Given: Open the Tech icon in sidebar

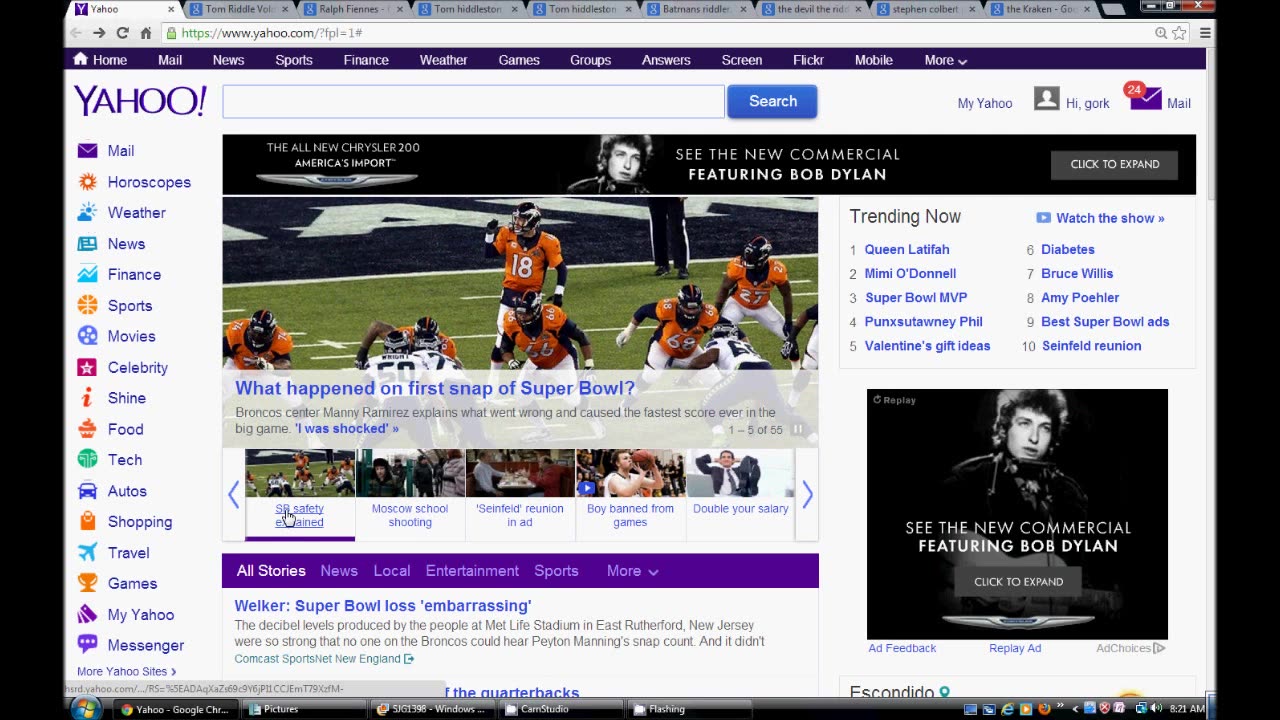Looking at the screenshot, I should point(87,460).
